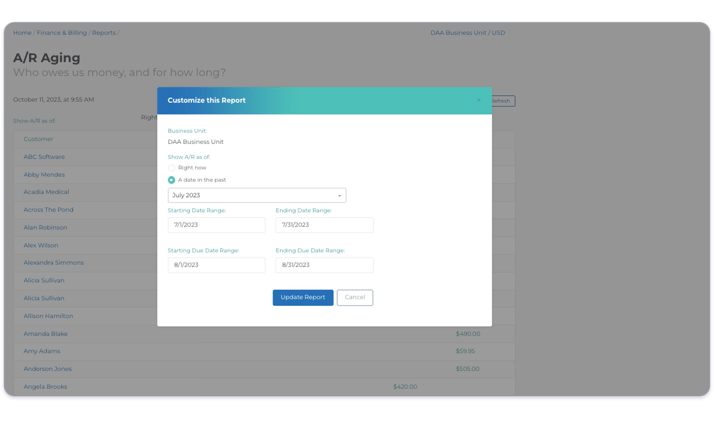Edit Starting Date Range field 7/1/2023
Viewport: 714px width, 421px height.
tap(217, 225)
